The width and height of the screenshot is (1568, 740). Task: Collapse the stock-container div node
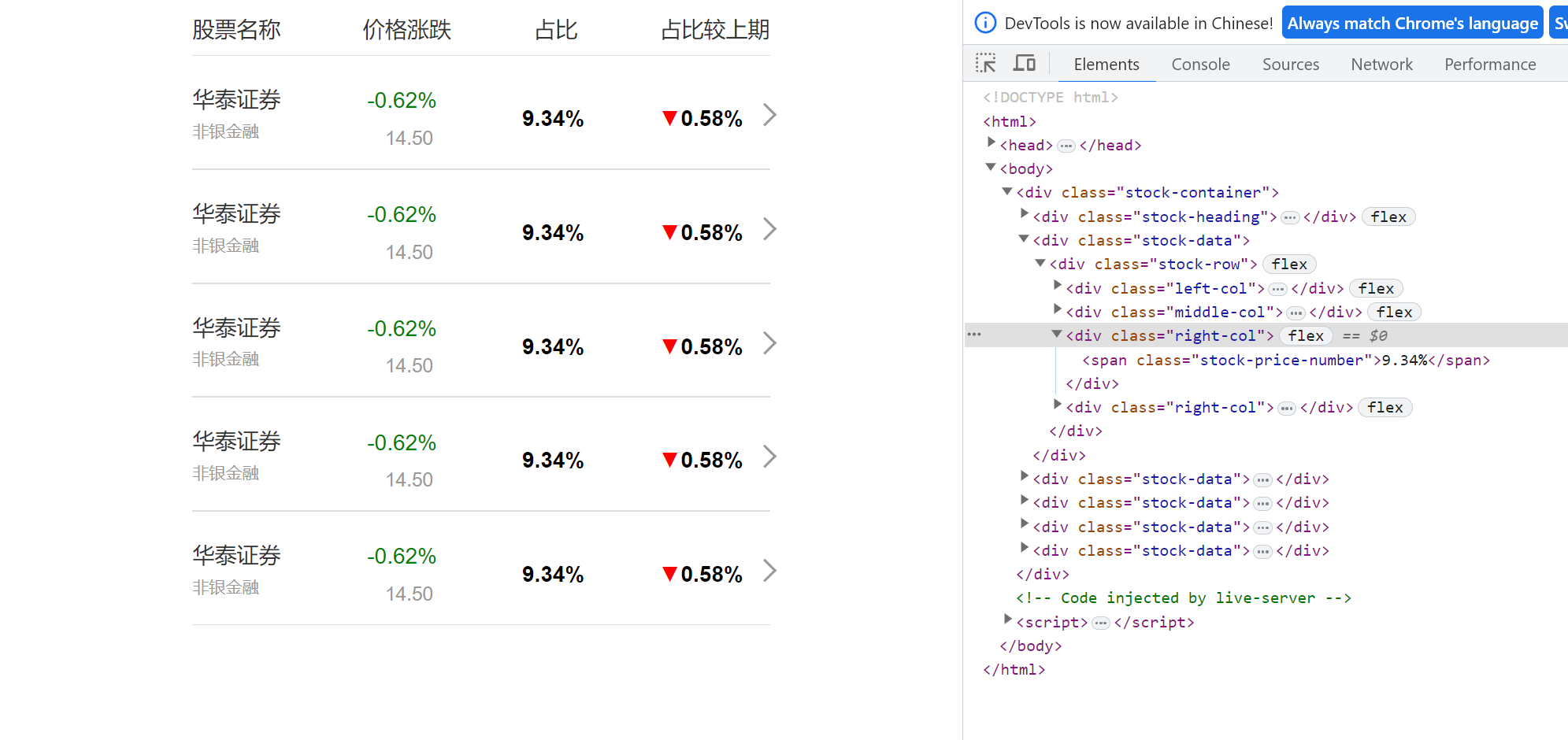(x=1007, y=191)
